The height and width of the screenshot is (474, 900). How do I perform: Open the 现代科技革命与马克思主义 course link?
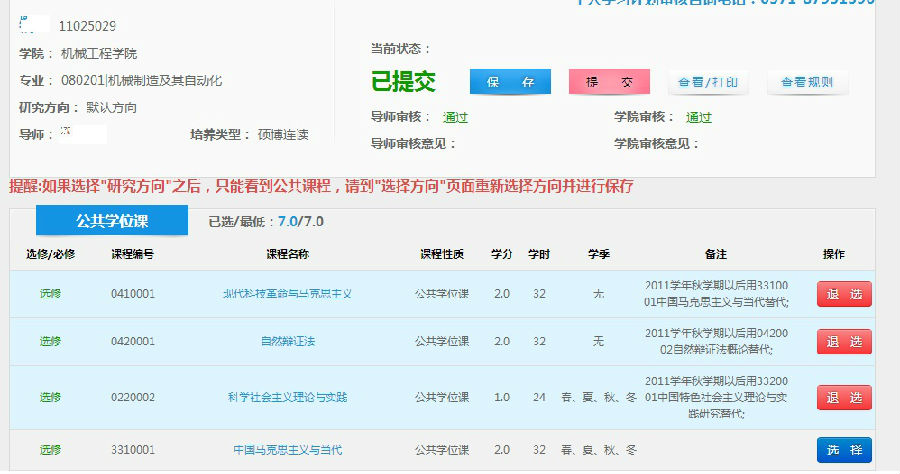(287, 294)
